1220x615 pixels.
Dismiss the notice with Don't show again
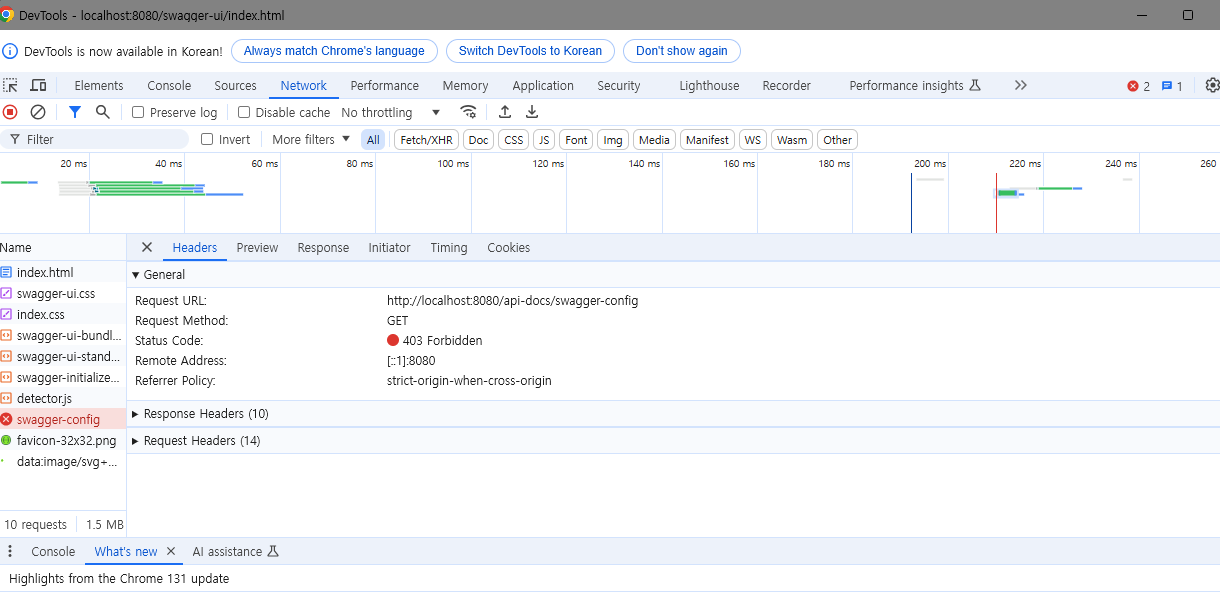point(681,51)
